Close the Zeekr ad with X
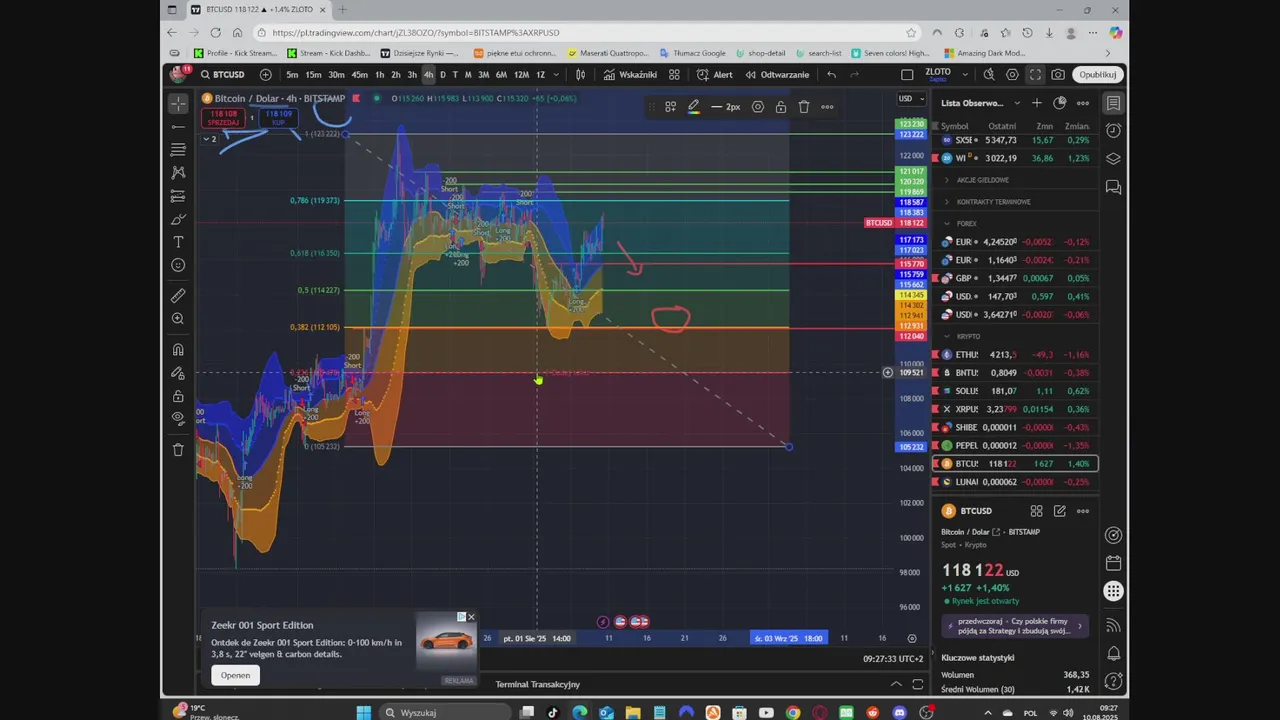This screenshot has width=1280, height=720. (471, 617)
